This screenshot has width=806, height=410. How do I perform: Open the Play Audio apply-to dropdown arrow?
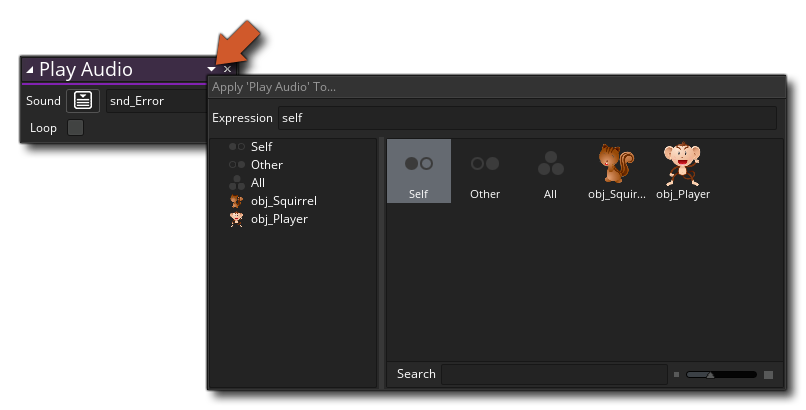point(211,69)
